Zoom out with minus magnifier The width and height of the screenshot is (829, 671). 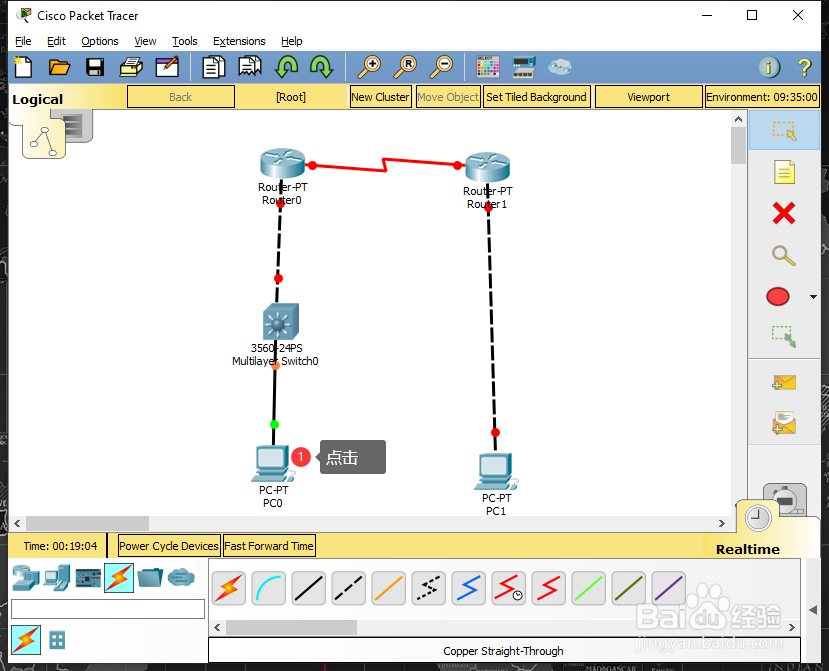(441, 67)
